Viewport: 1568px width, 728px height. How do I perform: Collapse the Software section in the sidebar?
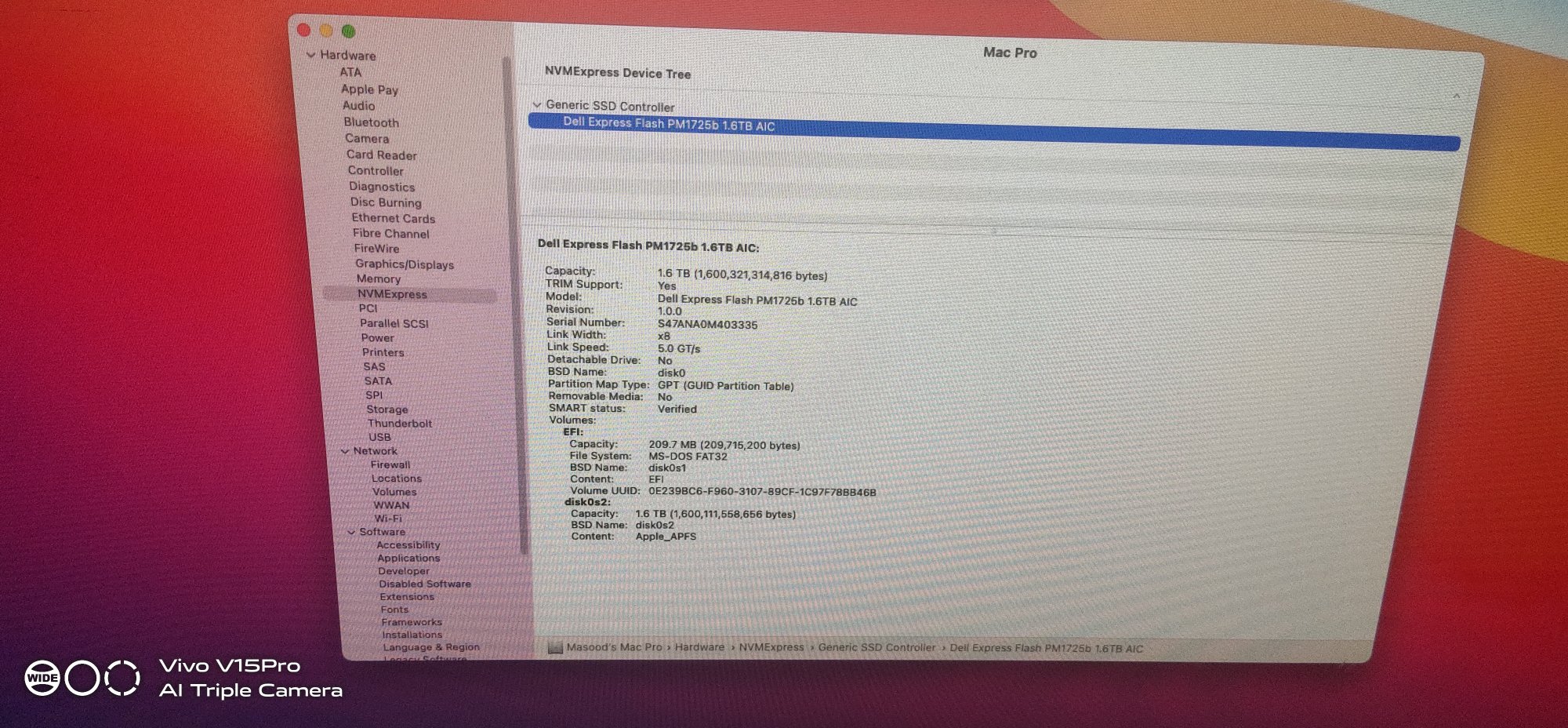click(351, 532)
